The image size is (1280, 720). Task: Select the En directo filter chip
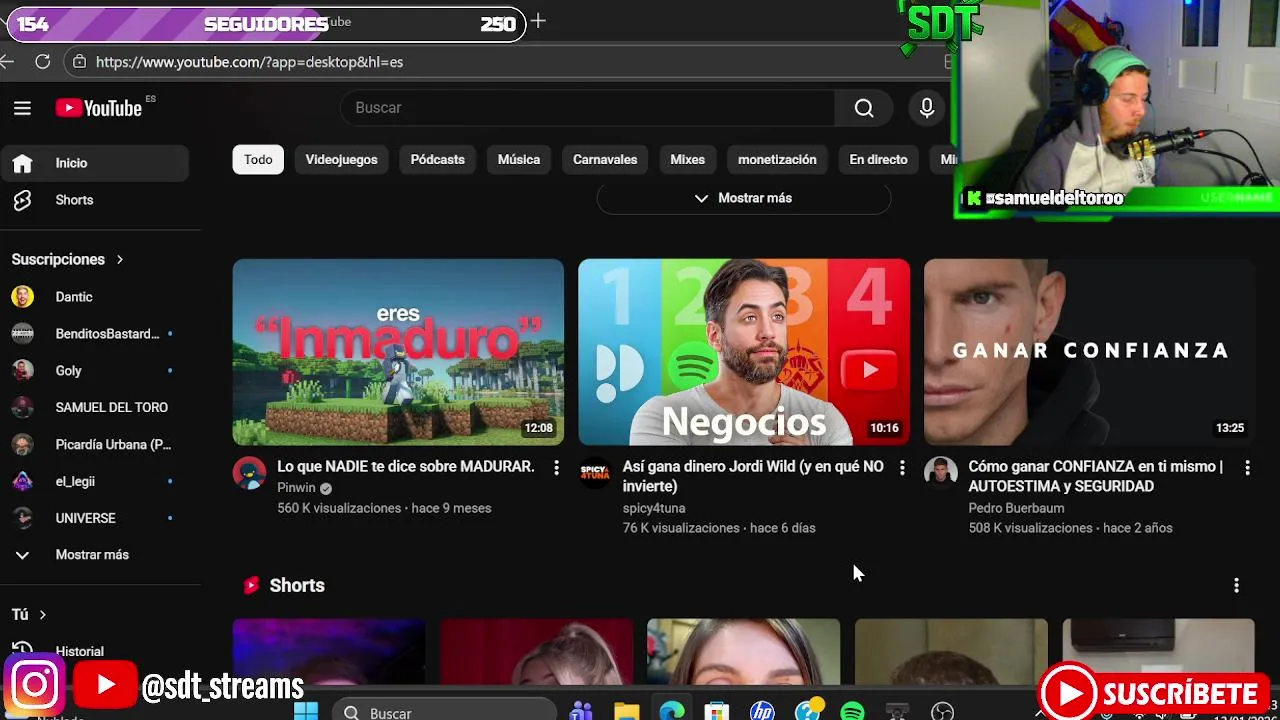click(878, 160)
